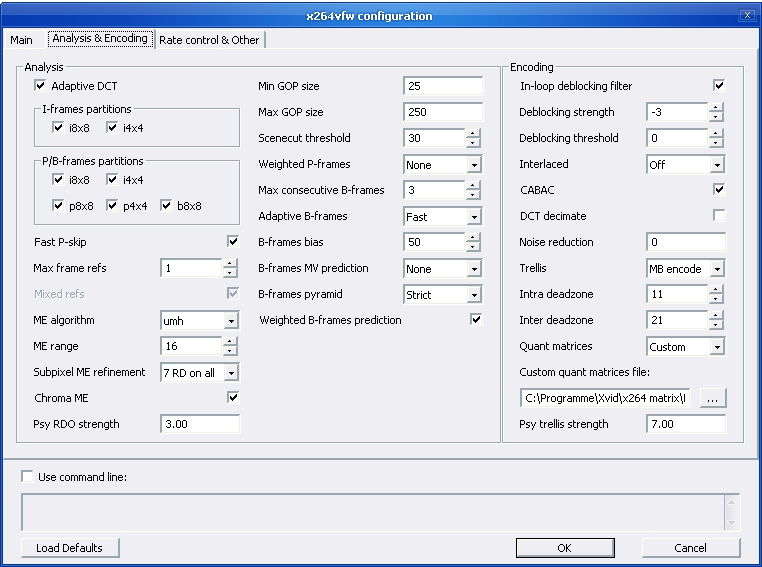This screenshot has height=567, width=762.
Task: Increase Inter deadzone with up spinner
Action: pyautogui.click(x=716, y=315)
